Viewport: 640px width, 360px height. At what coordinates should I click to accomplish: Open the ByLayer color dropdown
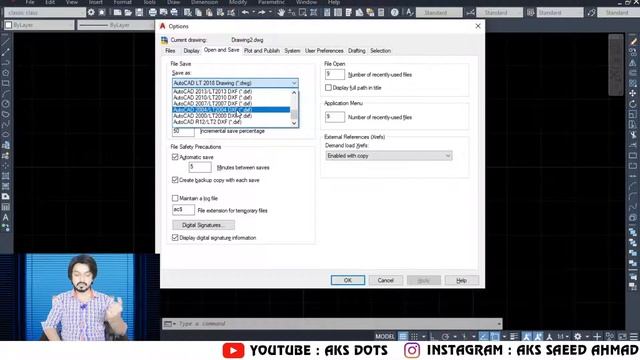(x=39, y=25)
